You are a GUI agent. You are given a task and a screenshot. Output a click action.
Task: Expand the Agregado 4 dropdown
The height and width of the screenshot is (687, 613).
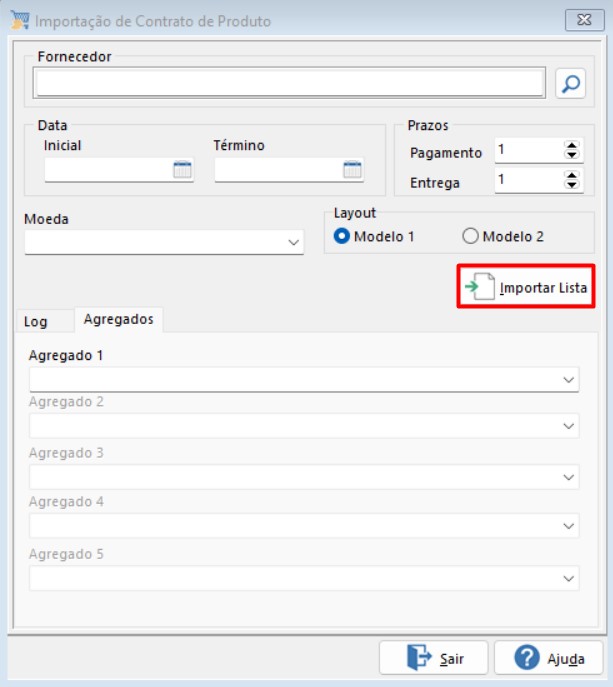[568, 526]
